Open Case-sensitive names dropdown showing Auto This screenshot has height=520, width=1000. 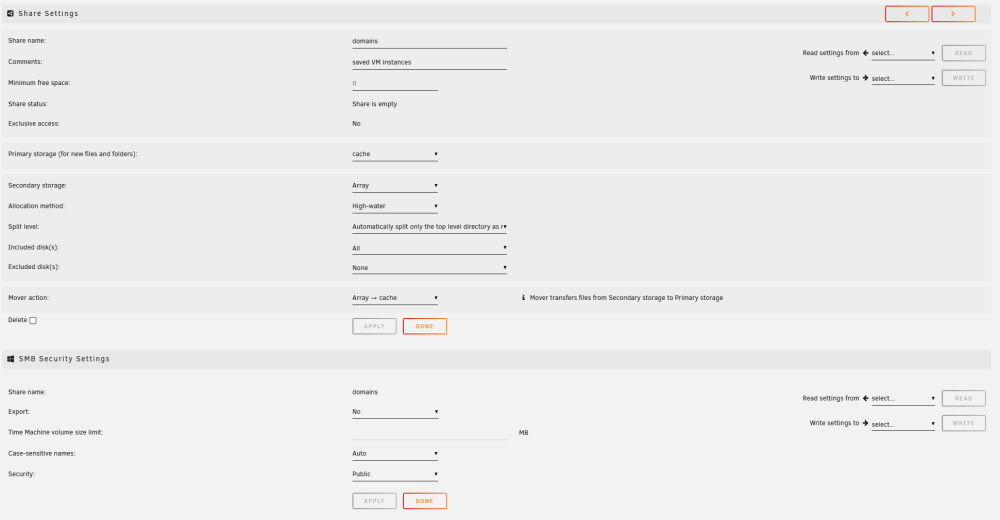[395, 454]
